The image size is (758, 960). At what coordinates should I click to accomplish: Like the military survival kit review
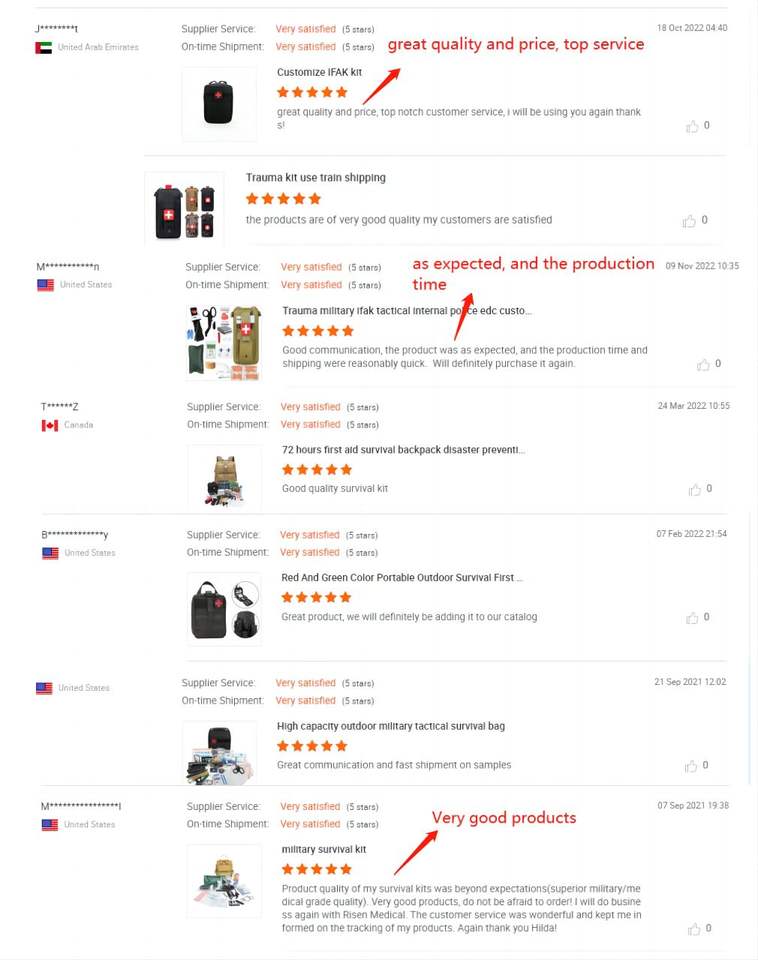coord(694,929)
